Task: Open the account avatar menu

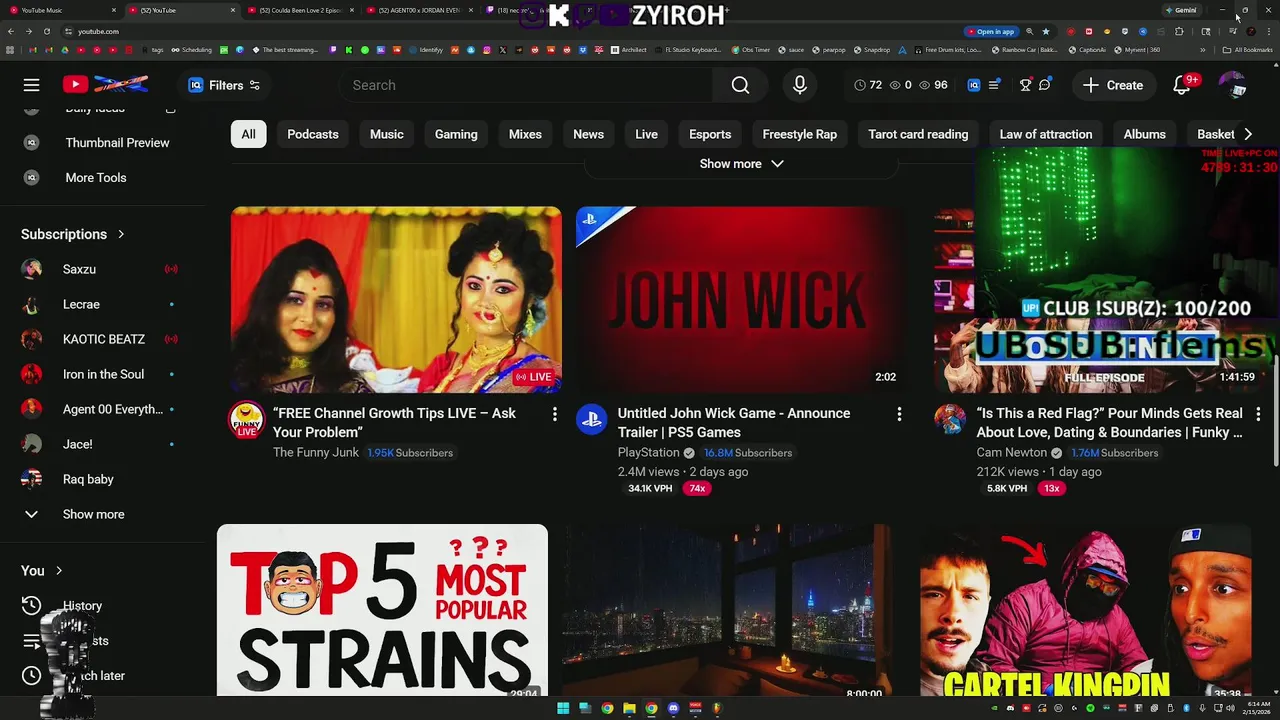Action: point(1232,85)
